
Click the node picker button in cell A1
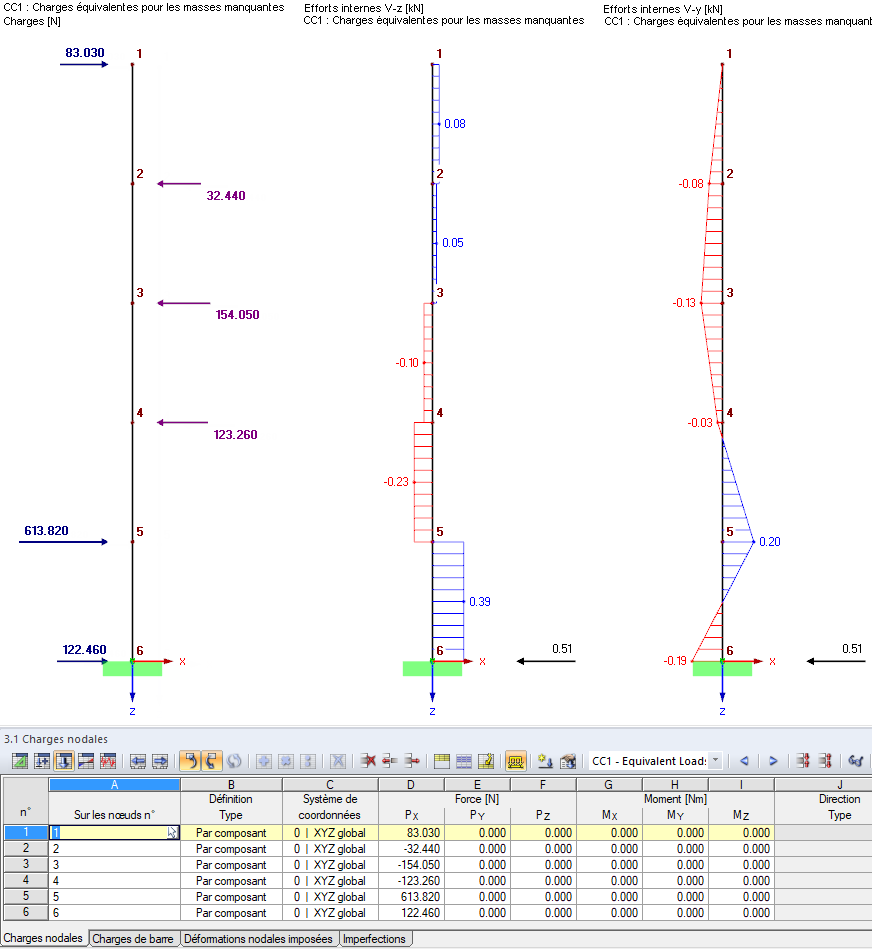tap(172, 833)
